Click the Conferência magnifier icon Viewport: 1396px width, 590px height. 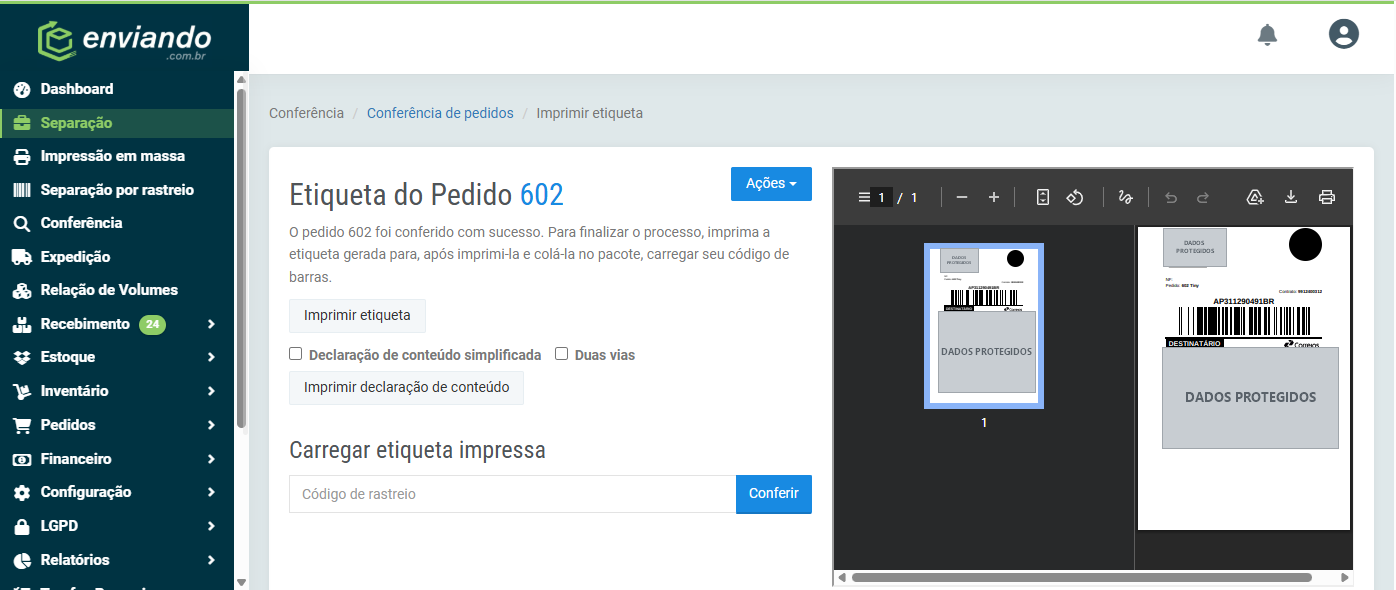point(22,224)
